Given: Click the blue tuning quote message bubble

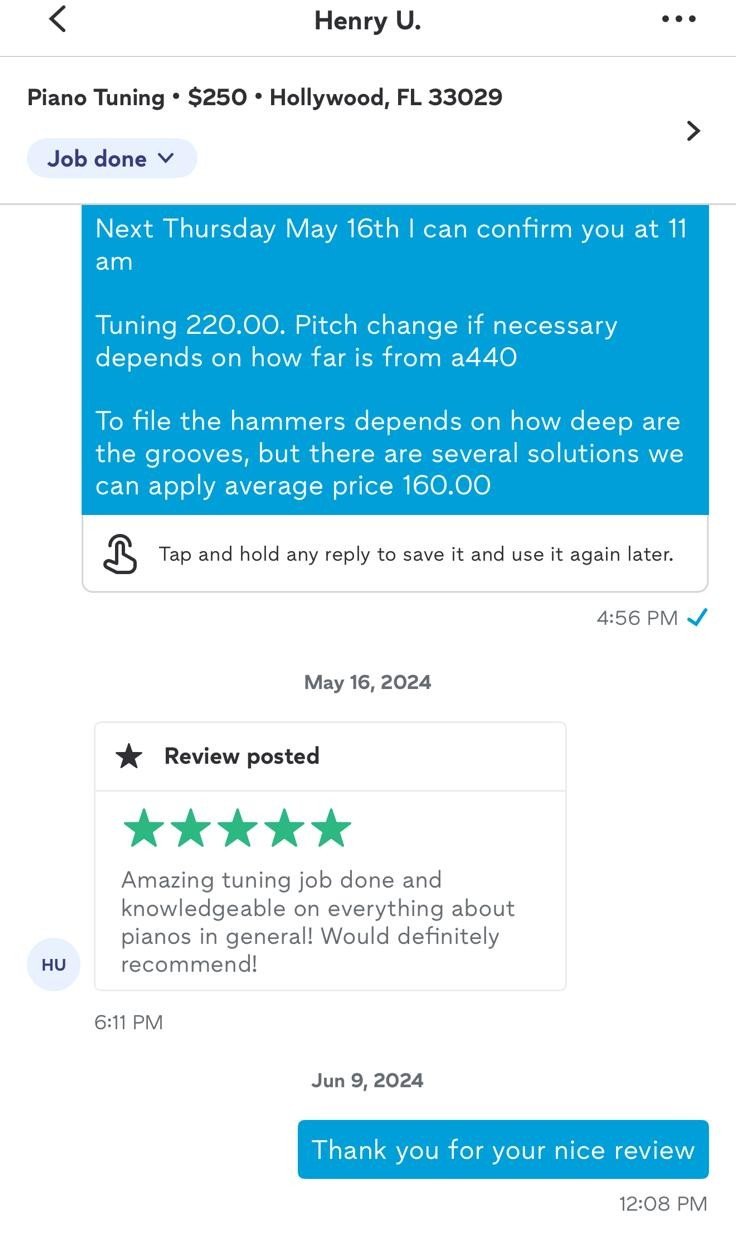Looking at the screenshot, I should click(x=395, y=358).
